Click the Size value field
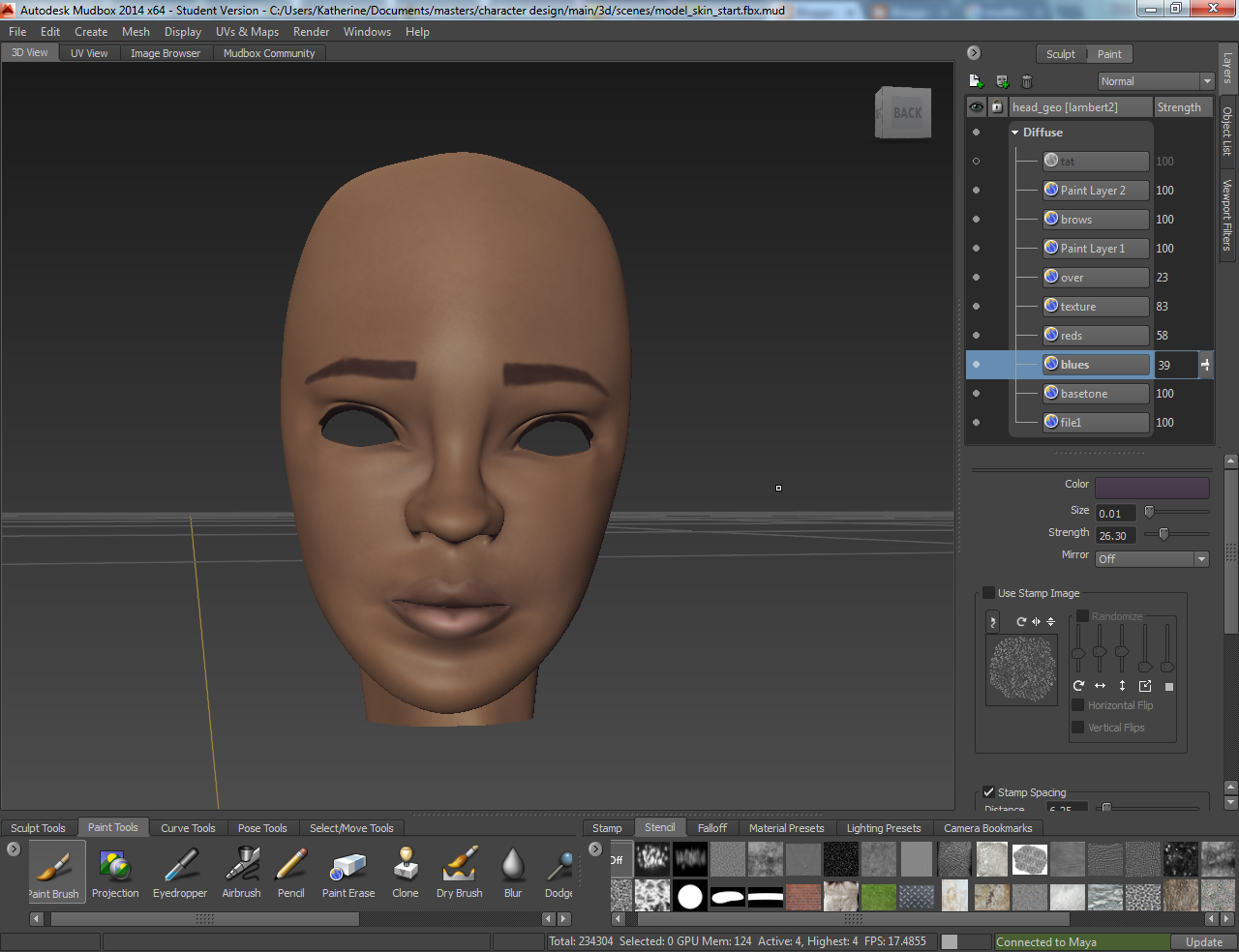The height and width of the screenshot is (952, 1239). [1115, 513]
